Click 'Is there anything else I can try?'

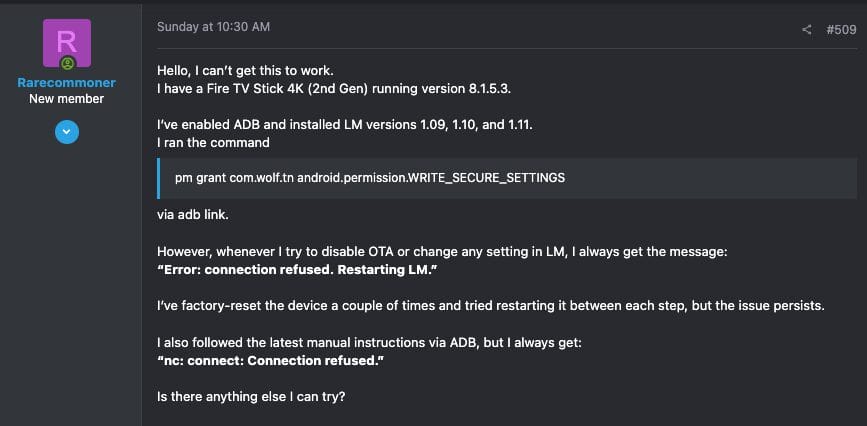click(x=251, y=396)
